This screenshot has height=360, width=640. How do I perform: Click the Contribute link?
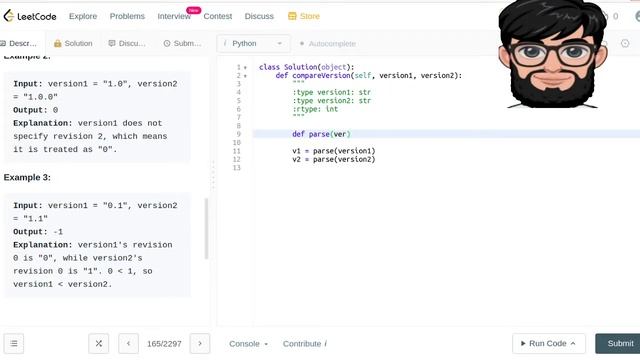click(305, 344)
